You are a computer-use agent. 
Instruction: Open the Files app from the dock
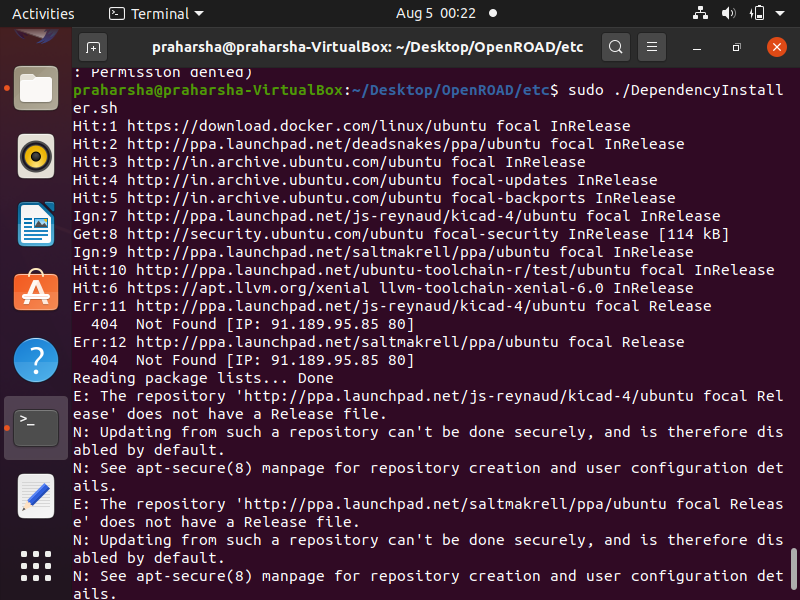click(x=36, y=88)
